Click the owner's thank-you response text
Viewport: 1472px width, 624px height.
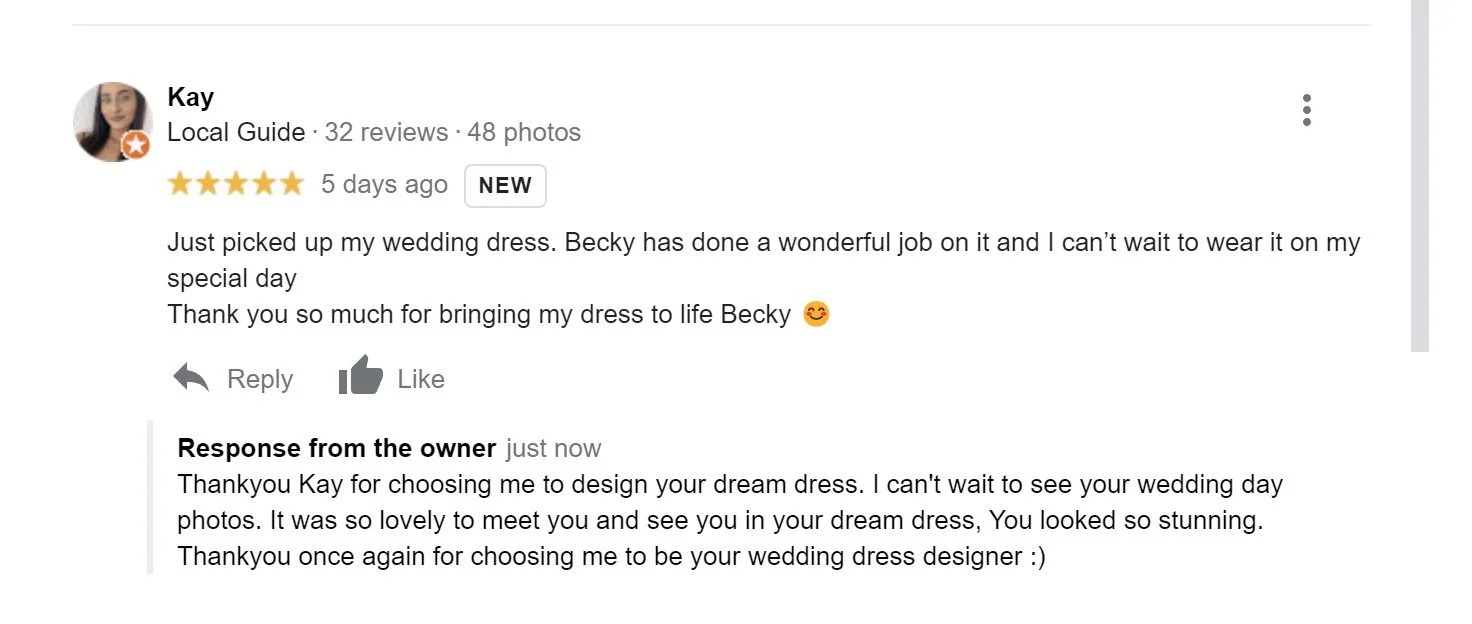pos(730,520)
